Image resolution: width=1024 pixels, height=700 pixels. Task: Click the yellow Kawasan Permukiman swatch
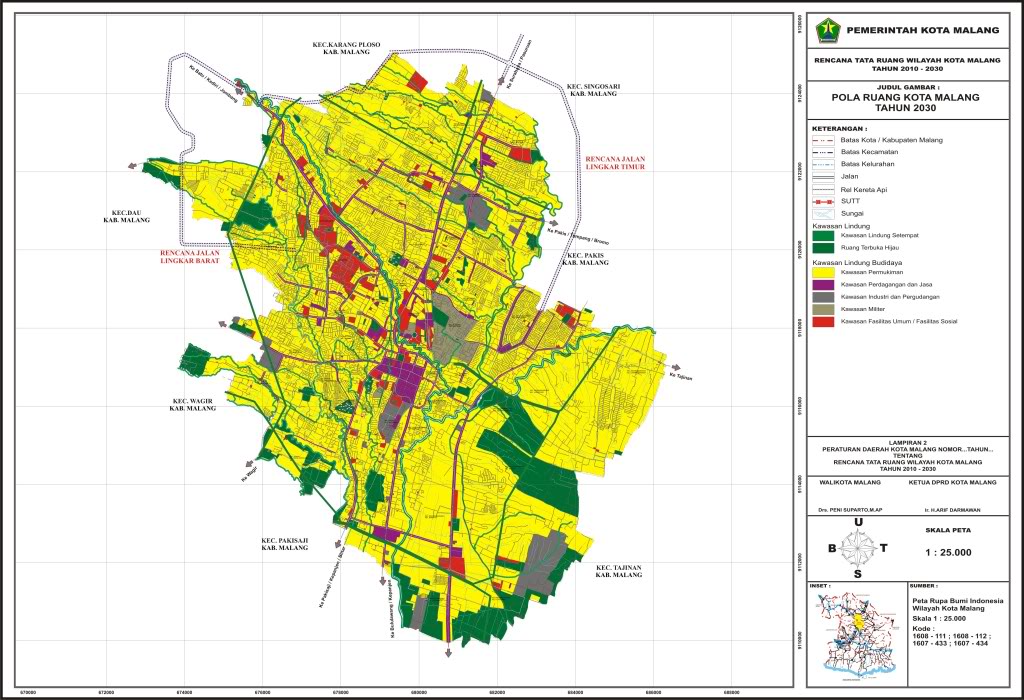(x=824, y=272)
